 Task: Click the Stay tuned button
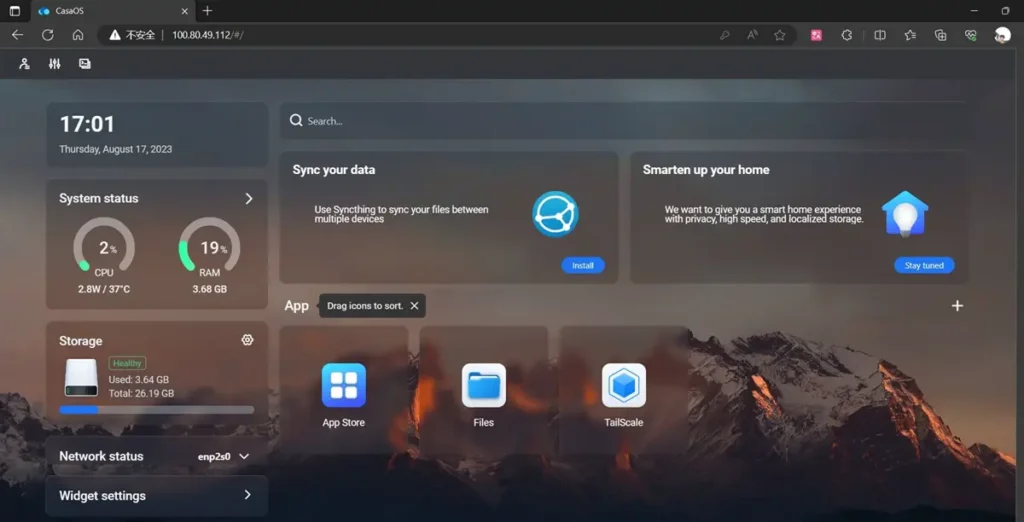point(924,266)
